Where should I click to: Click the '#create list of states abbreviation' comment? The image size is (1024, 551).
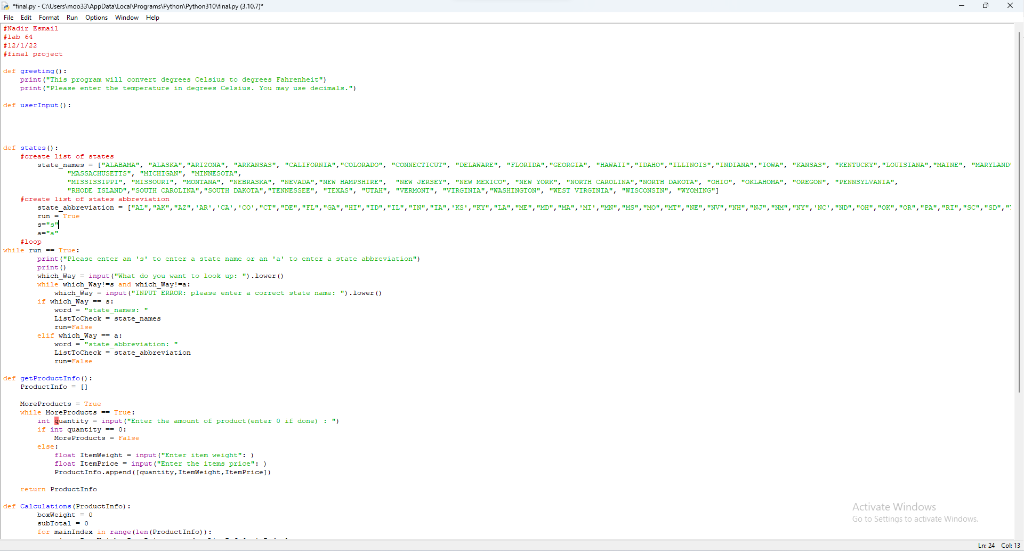95,199
